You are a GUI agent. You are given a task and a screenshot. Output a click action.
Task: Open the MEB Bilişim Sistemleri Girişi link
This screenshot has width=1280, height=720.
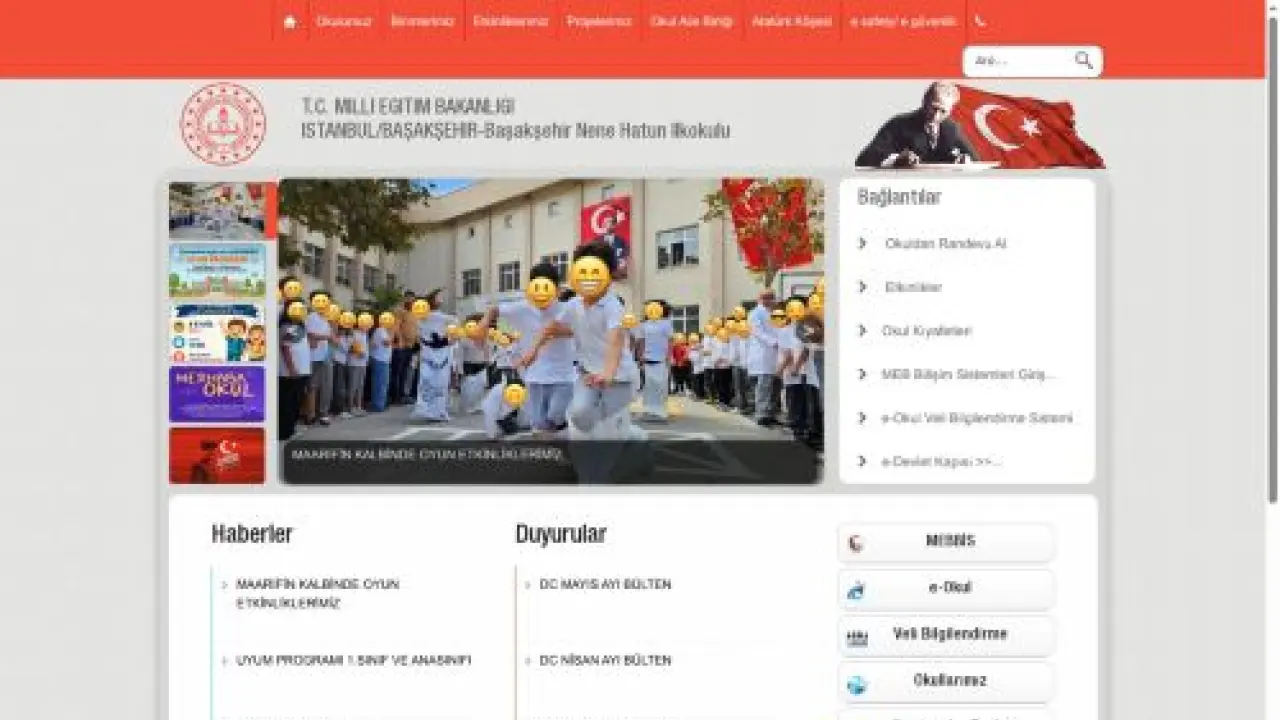coord(968,375)
